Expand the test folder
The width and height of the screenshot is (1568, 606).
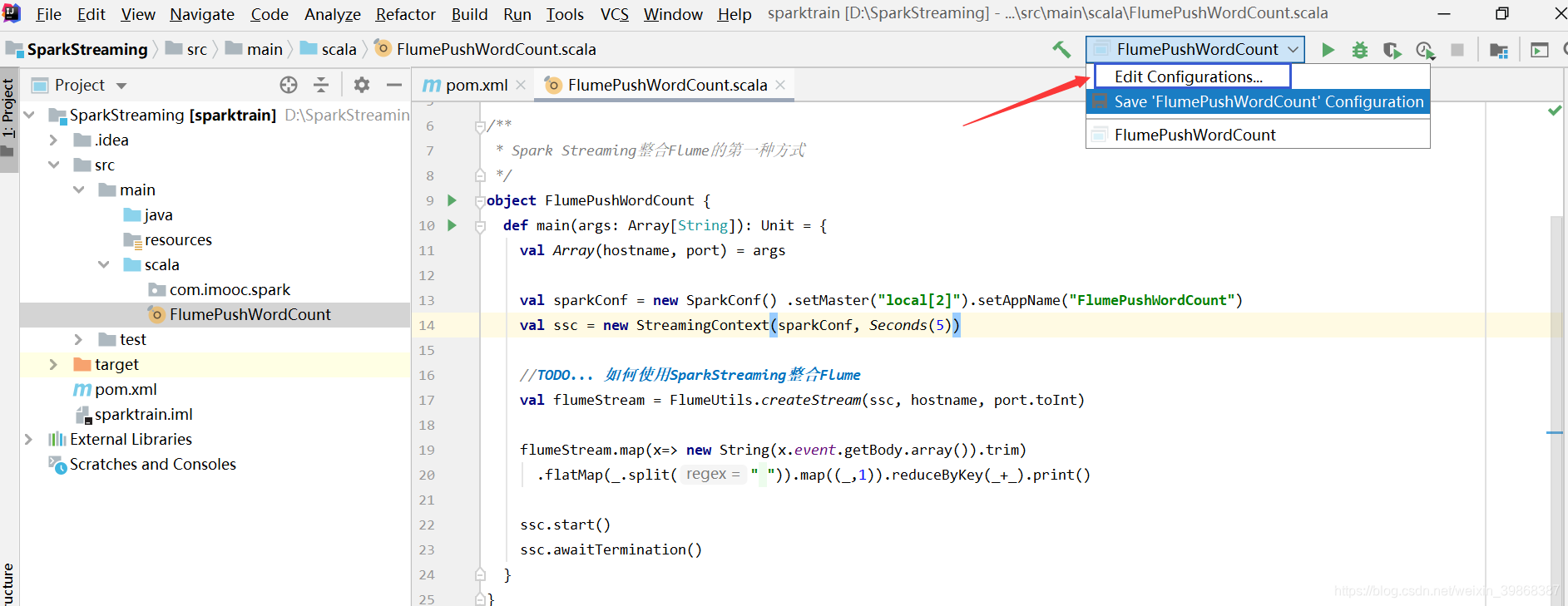tap(78, 339)
